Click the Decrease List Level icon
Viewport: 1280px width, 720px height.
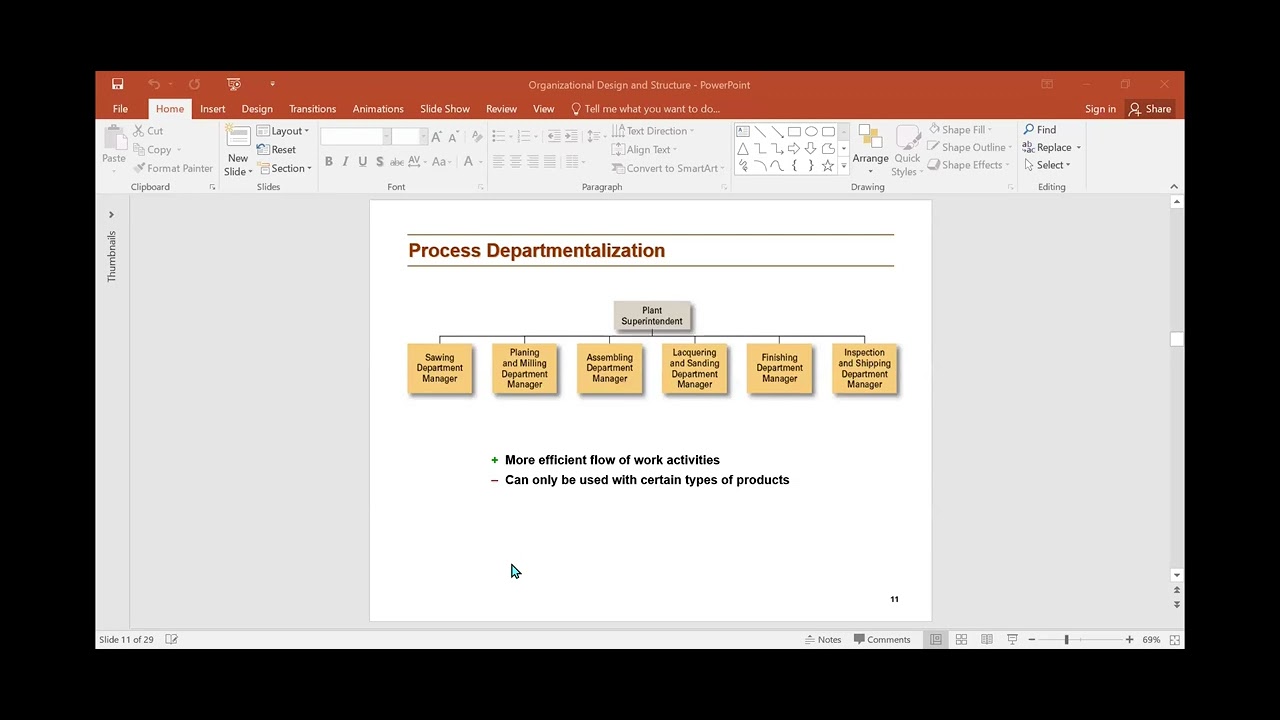(x=553, y=136)
